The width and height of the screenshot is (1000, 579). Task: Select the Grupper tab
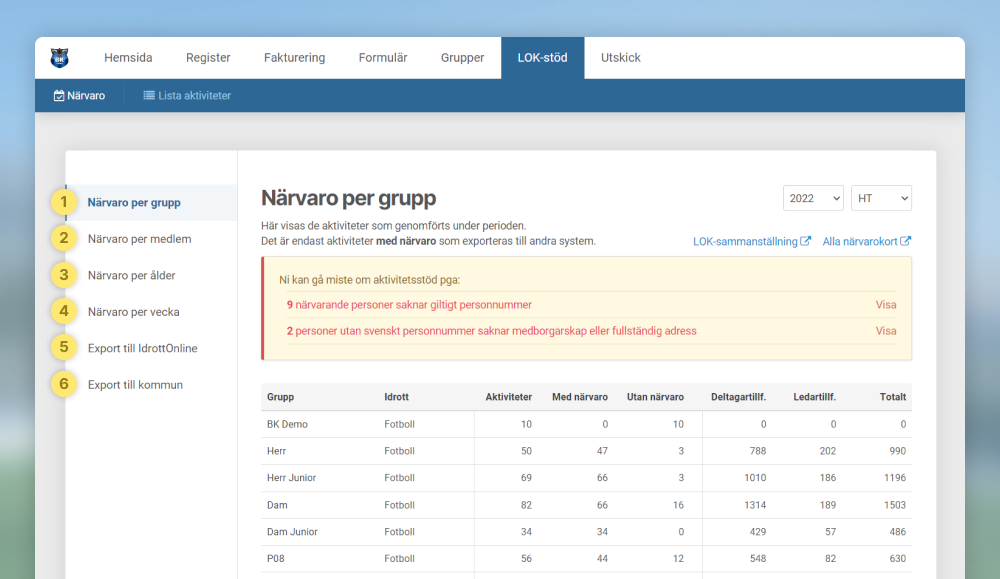[x=462, y=57]
